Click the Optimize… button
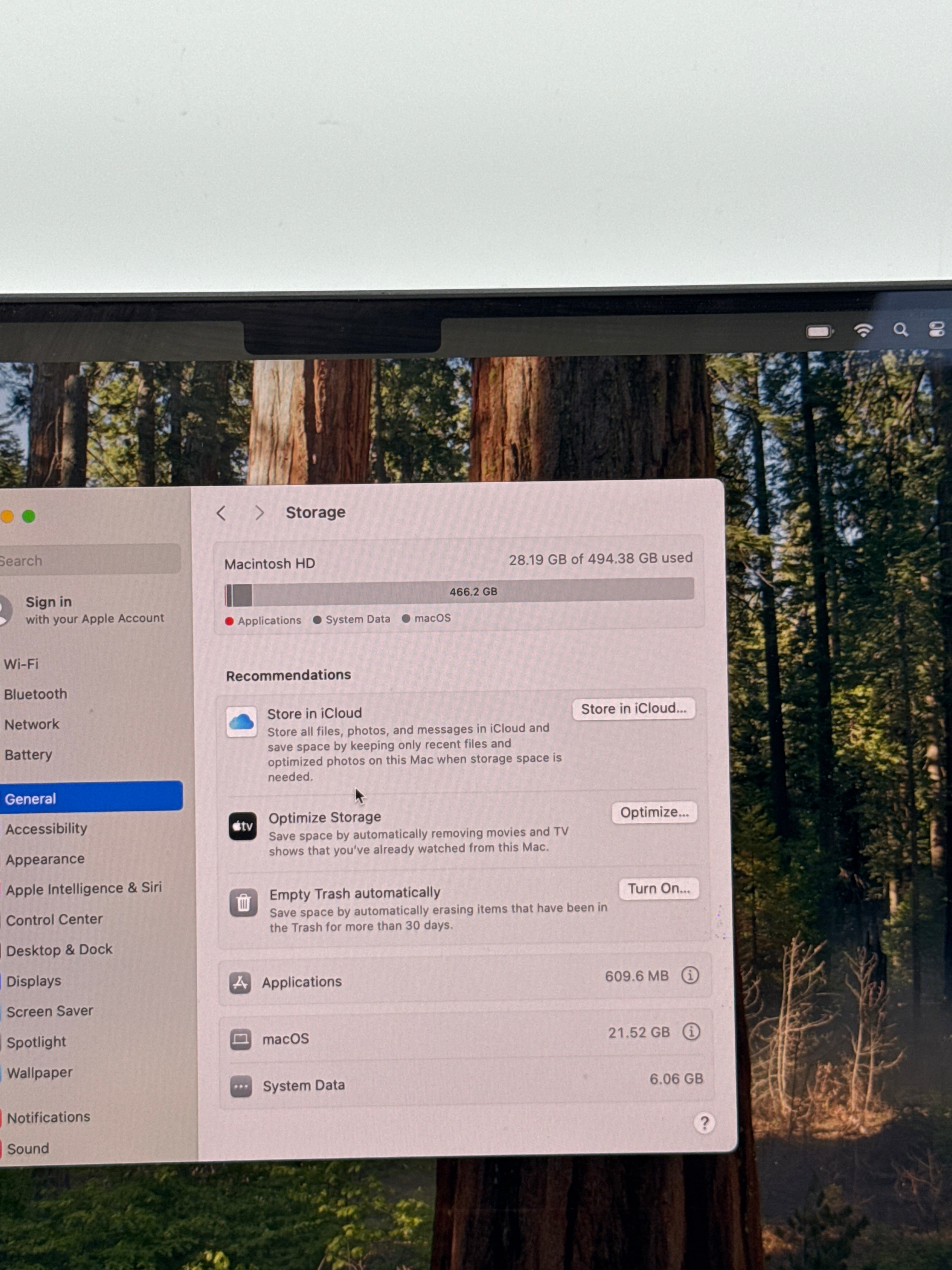This screenshot has height=1270, width=952. click(654, 812)
